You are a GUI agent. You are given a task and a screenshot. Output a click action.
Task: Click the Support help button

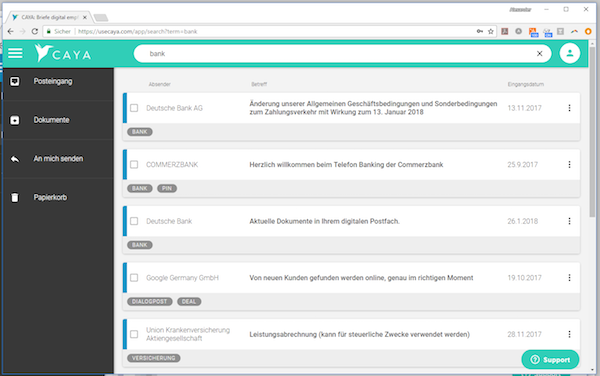point(550,360)
